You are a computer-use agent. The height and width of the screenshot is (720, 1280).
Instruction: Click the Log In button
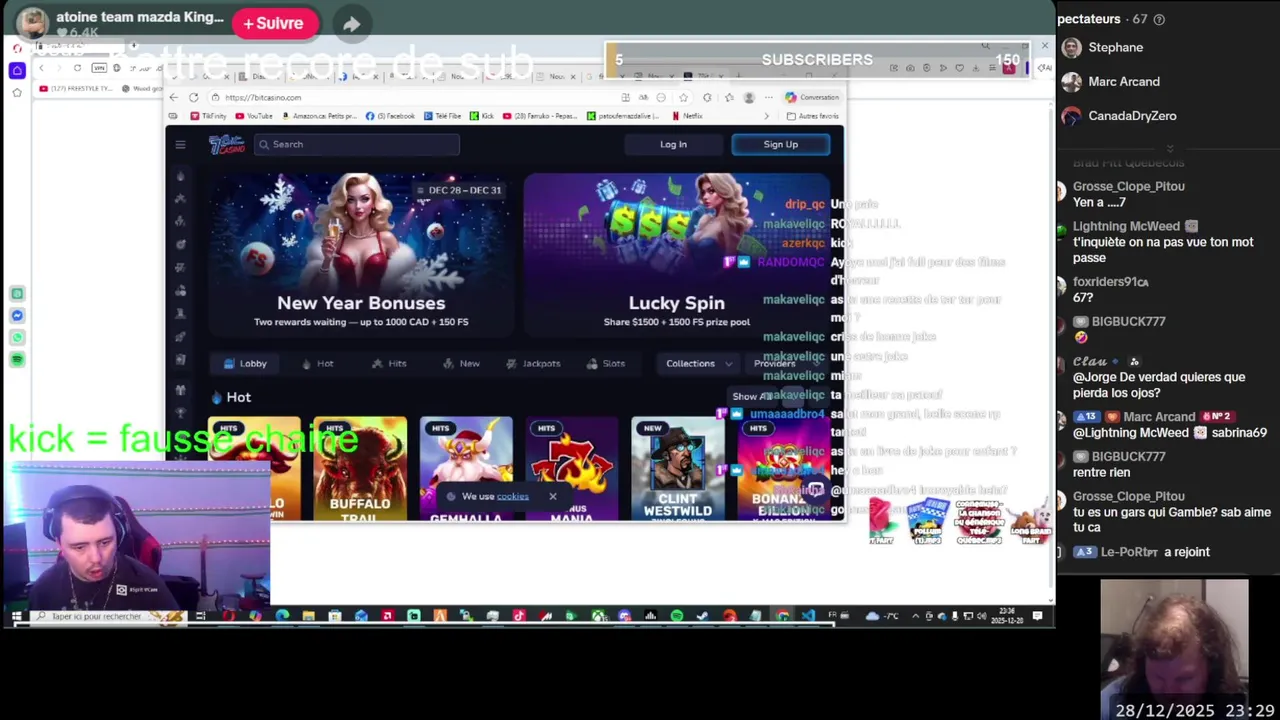pyautogui.click(x=673, y=144)
